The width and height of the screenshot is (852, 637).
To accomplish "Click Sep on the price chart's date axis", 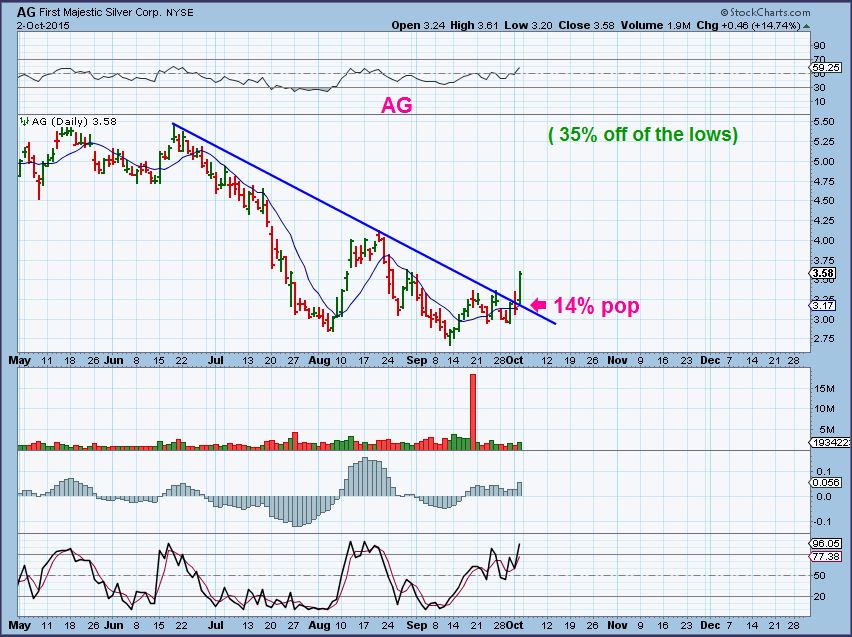I will (417, 360).
